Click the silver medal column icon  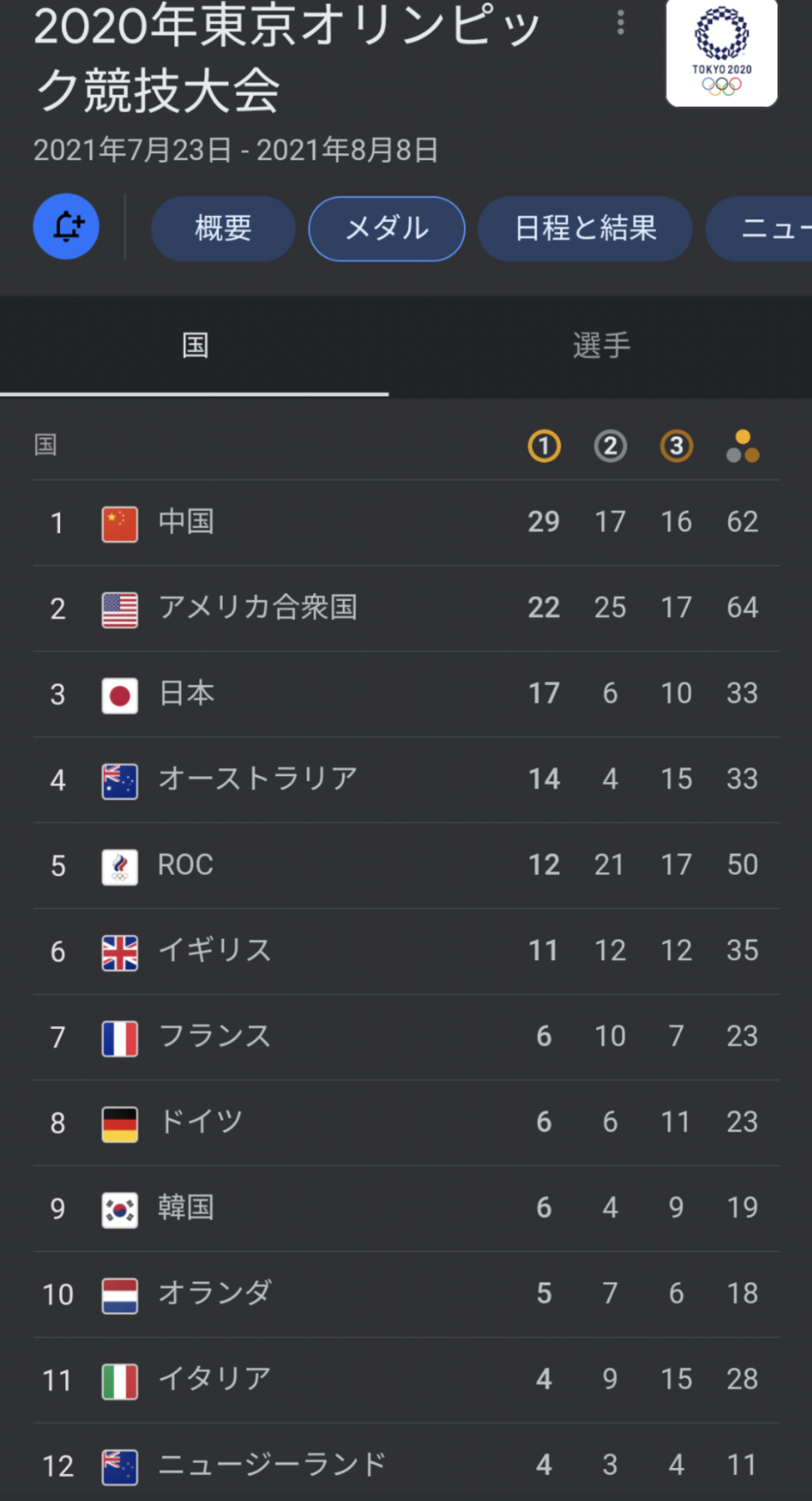610,446
